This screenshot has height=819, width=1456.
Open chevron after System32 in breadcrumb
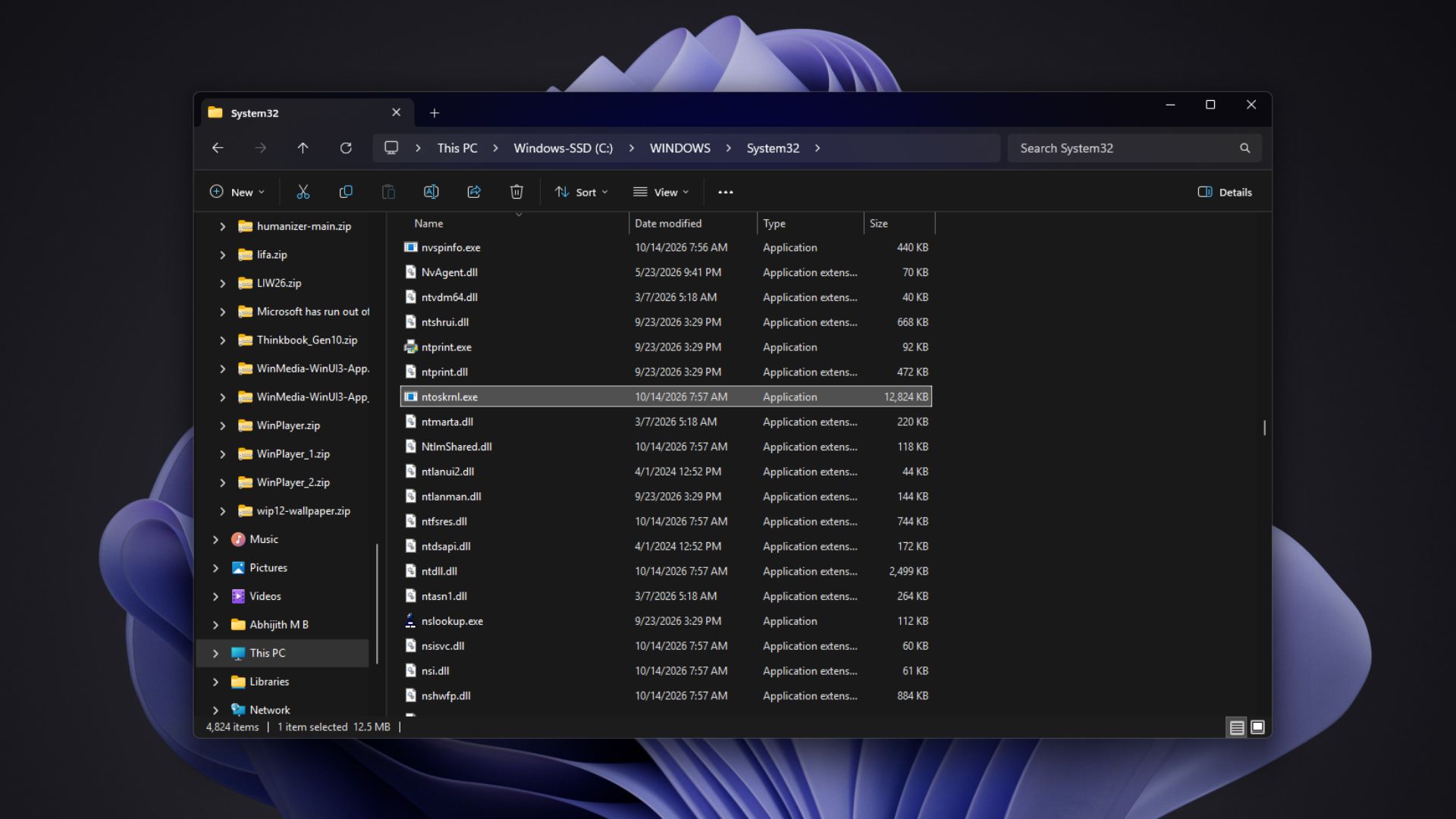click(817, 148)
